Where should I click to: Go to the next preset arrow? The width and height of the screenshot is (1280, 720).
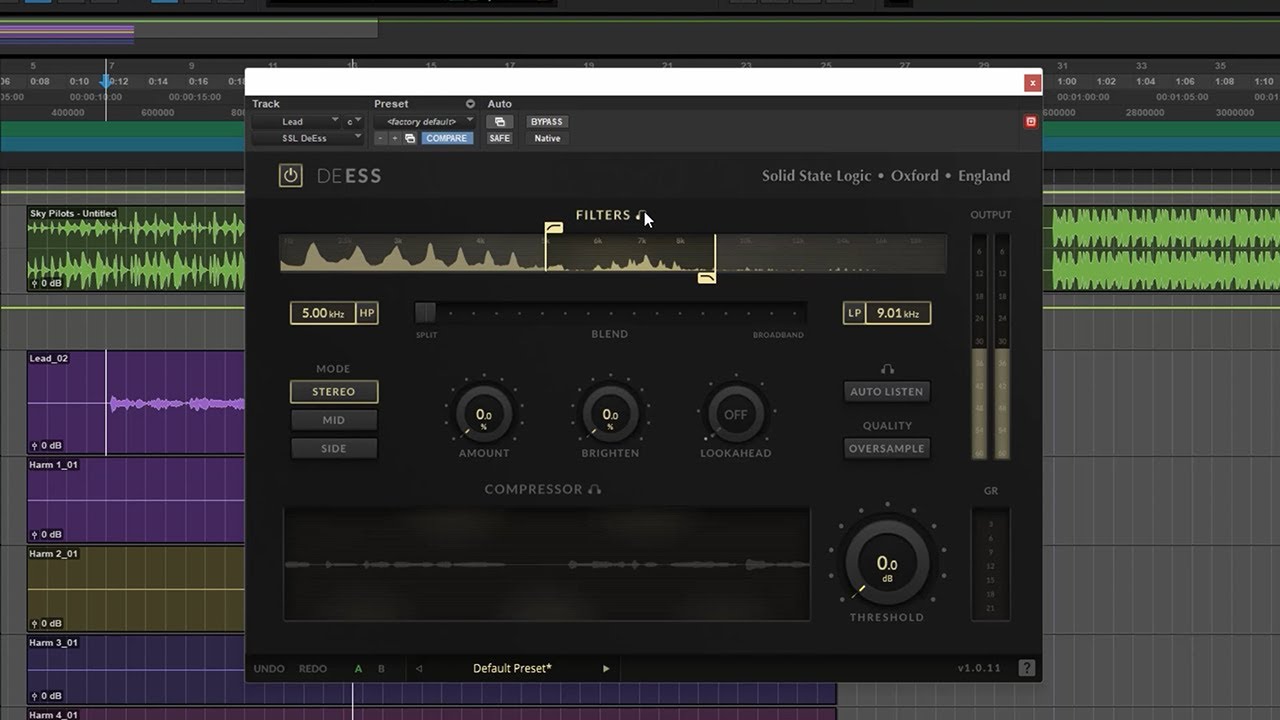[606, 668]
